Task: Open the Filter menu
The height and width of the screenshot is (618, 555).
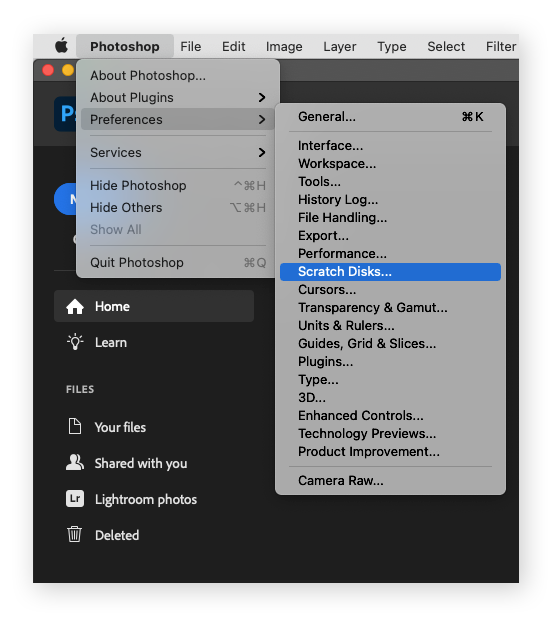Action: pos(501,46)
